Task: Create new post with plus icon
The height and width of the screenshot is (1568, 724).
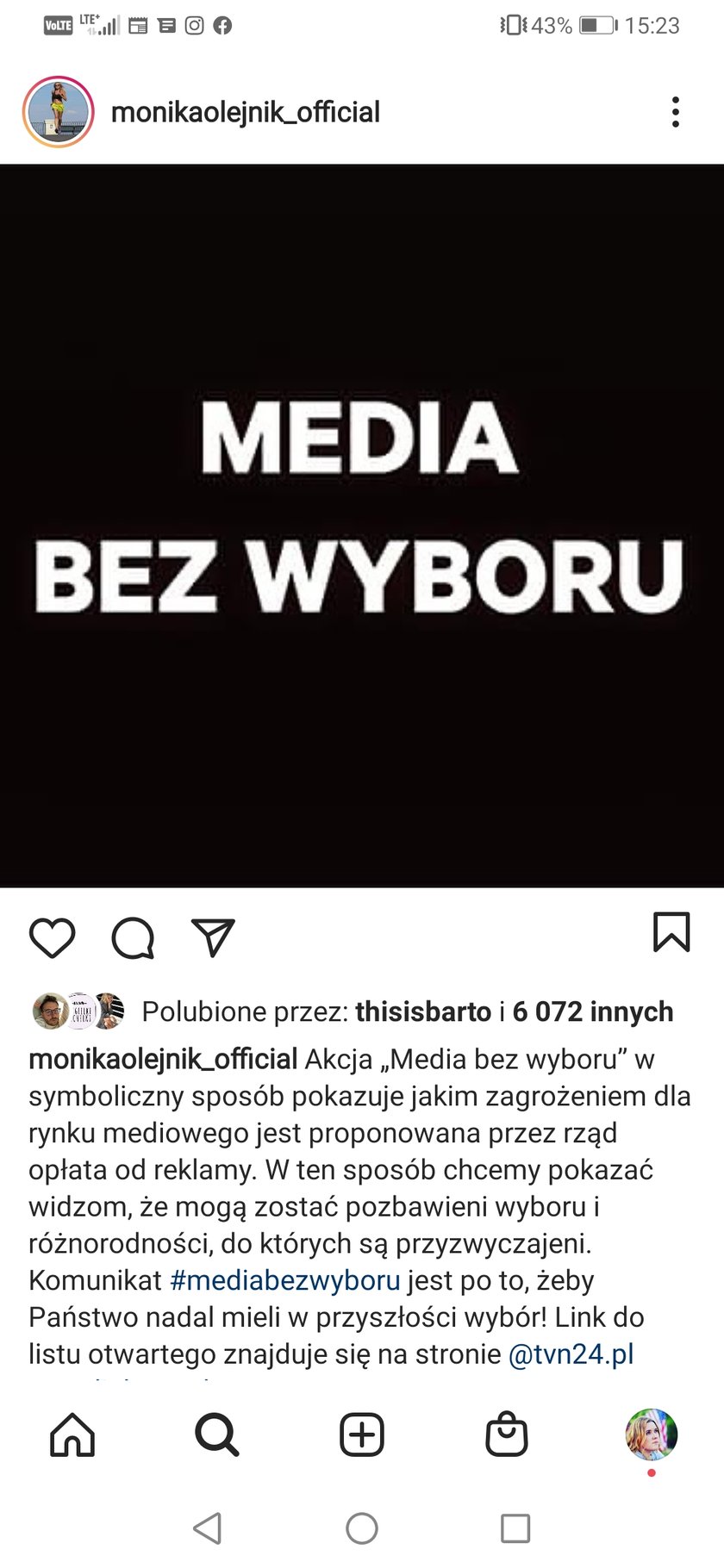Action: (x=362, y=1434)
